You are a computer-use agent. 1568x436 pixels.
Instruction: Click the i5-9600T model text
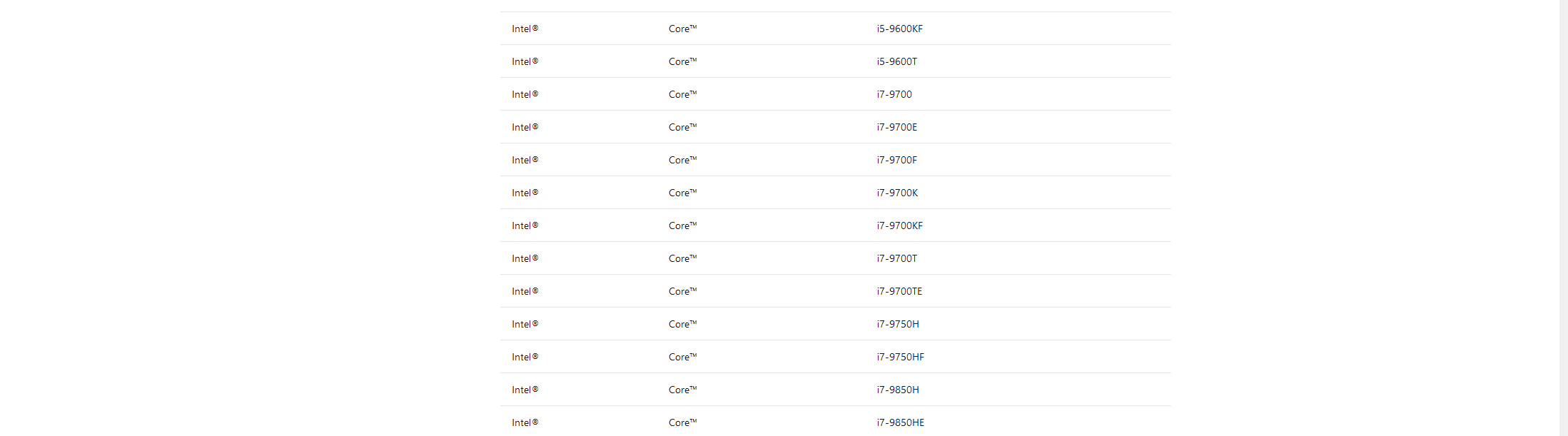coord(896,61)
